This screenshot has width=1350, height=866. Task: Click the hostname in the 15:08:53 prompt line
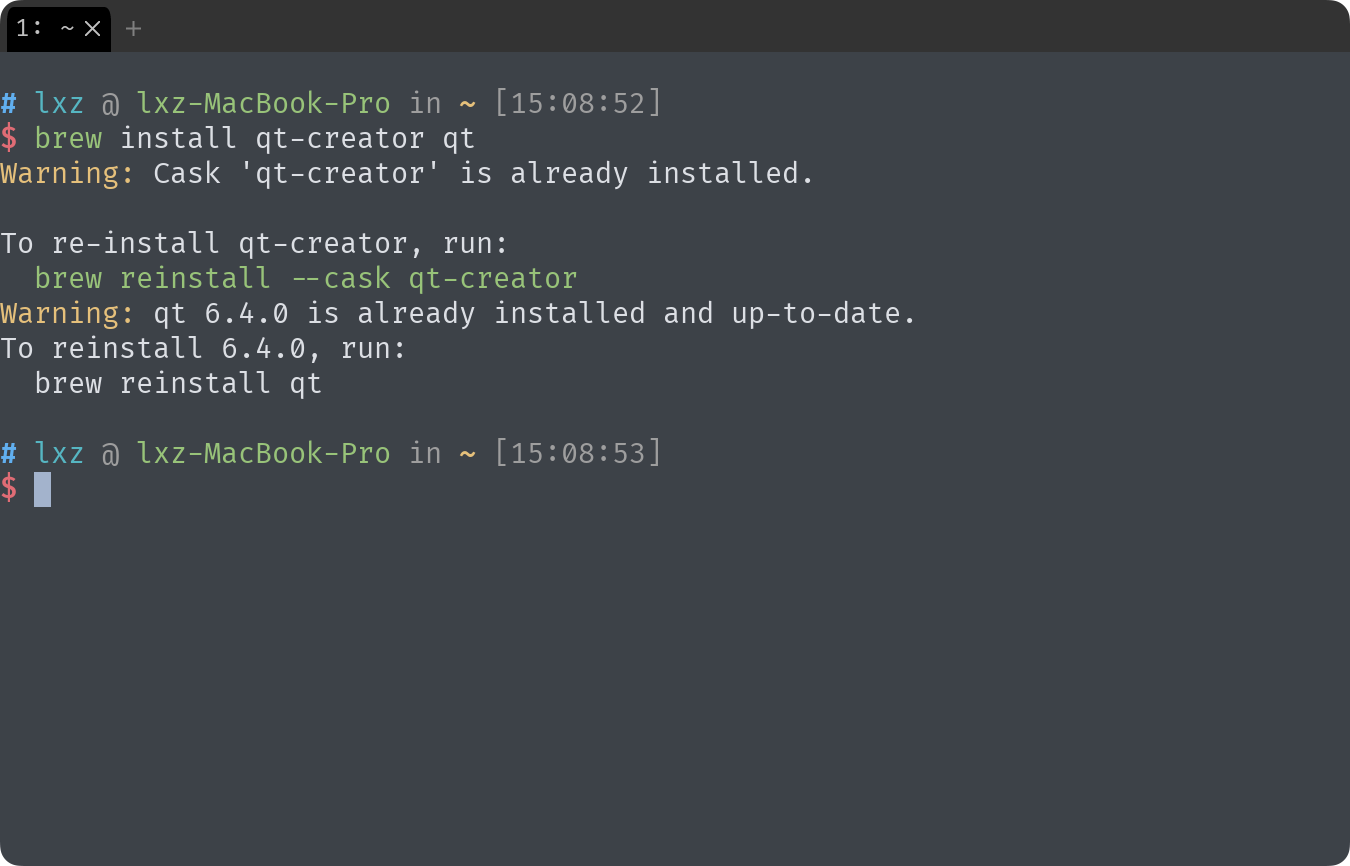[263, 453]
